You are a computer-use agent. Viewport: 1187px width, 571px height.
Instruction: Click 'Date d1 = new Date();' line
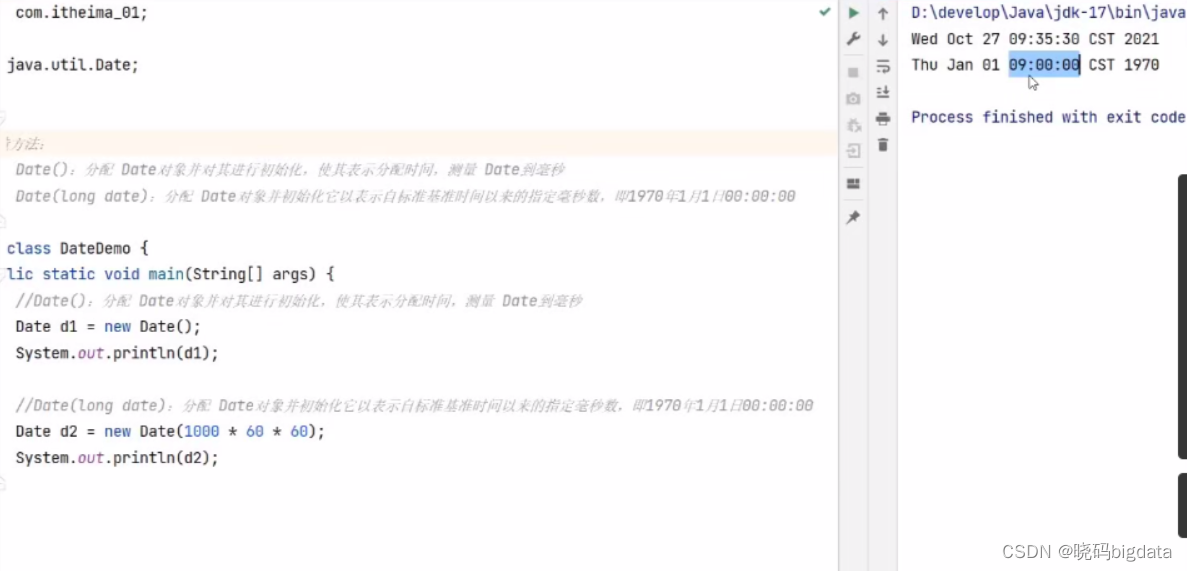click(107, 327)
